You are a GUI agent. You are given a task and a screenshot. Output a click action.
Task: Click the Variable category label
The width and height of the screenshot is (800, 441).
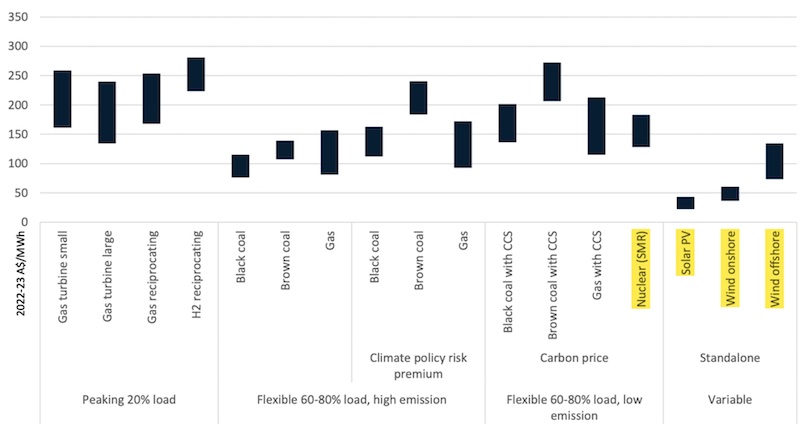(728, 400)
